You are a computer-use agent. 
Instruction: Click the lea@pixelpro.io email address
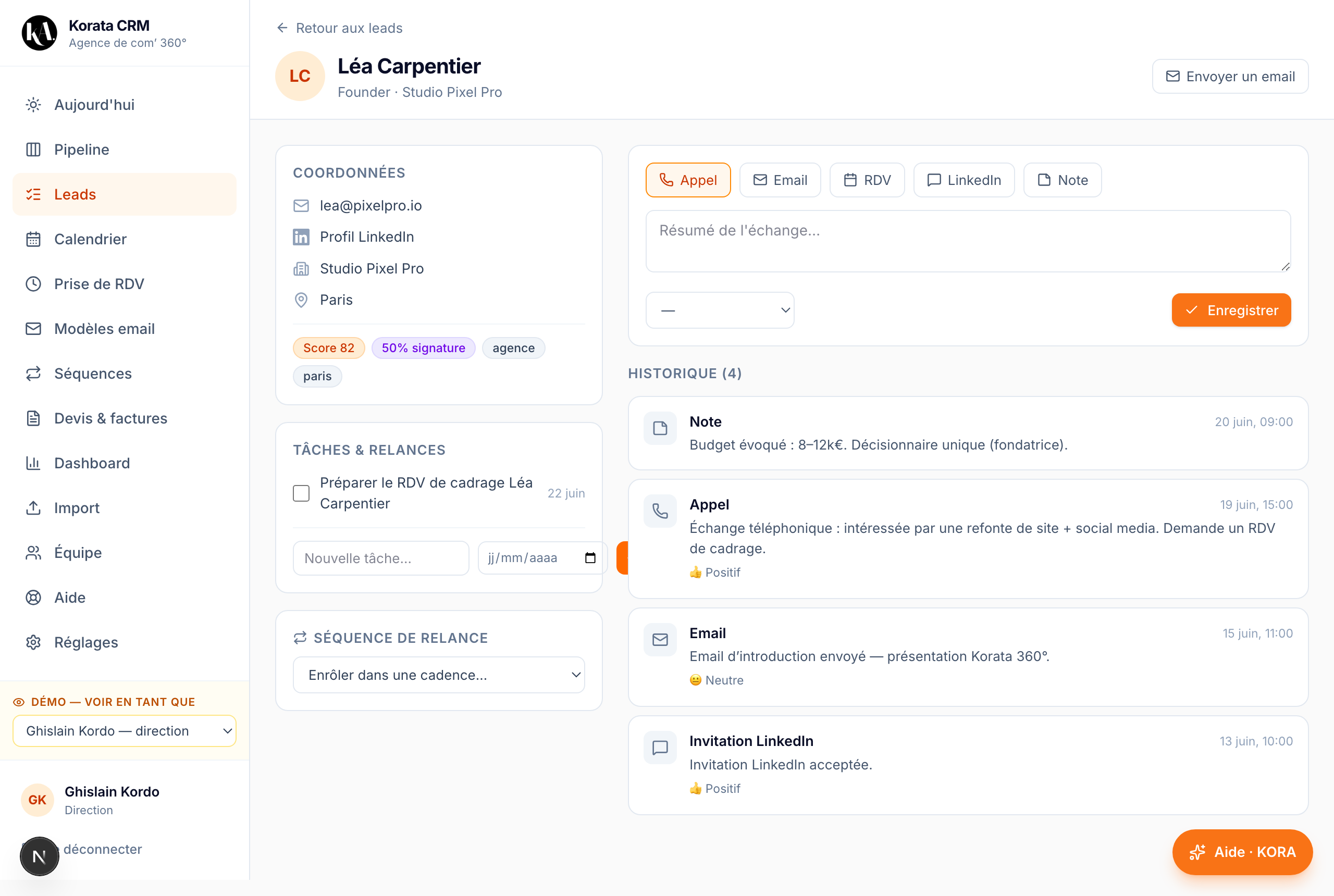(x=371, y=206)
